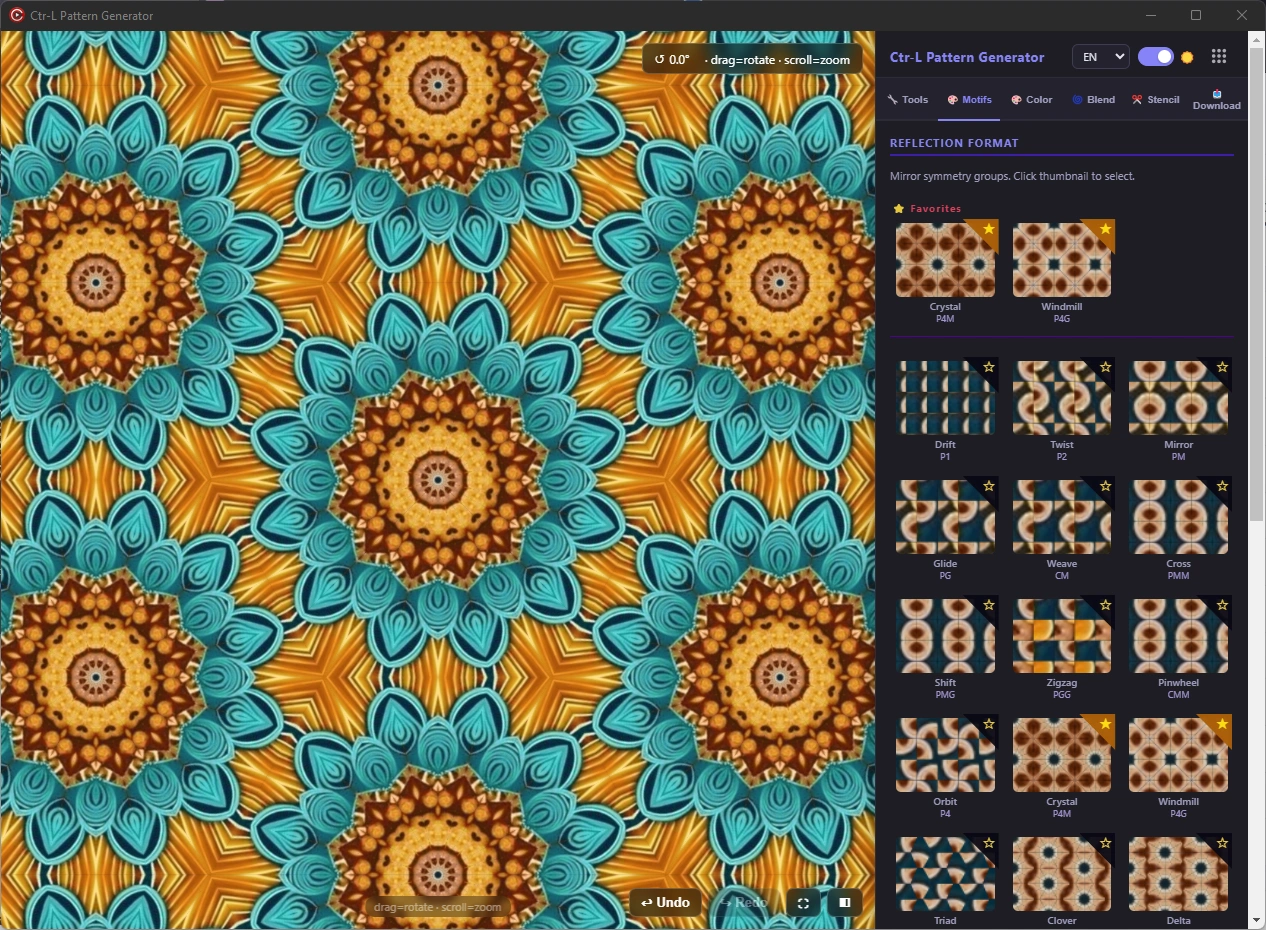
Task: Toggle the side panel layout icon
Action: tap(845, 903)
